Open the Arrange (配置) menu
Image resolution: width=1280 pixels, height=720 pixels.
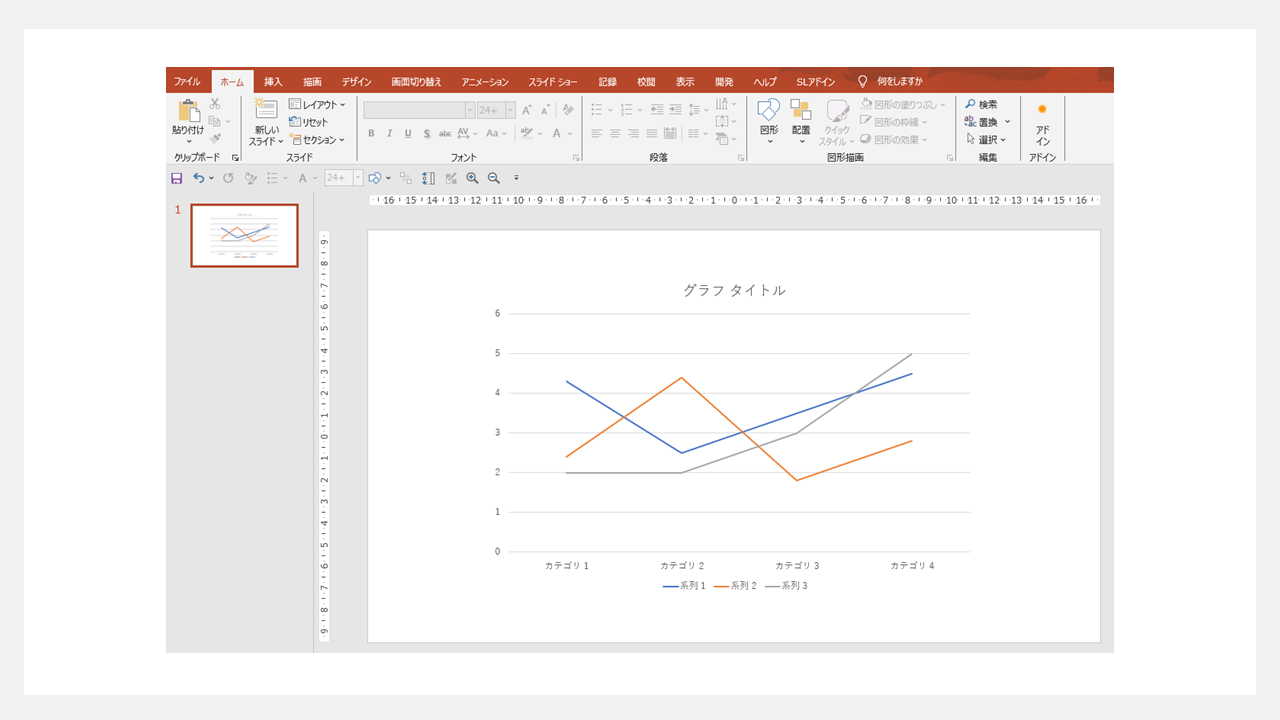(801, 122)
